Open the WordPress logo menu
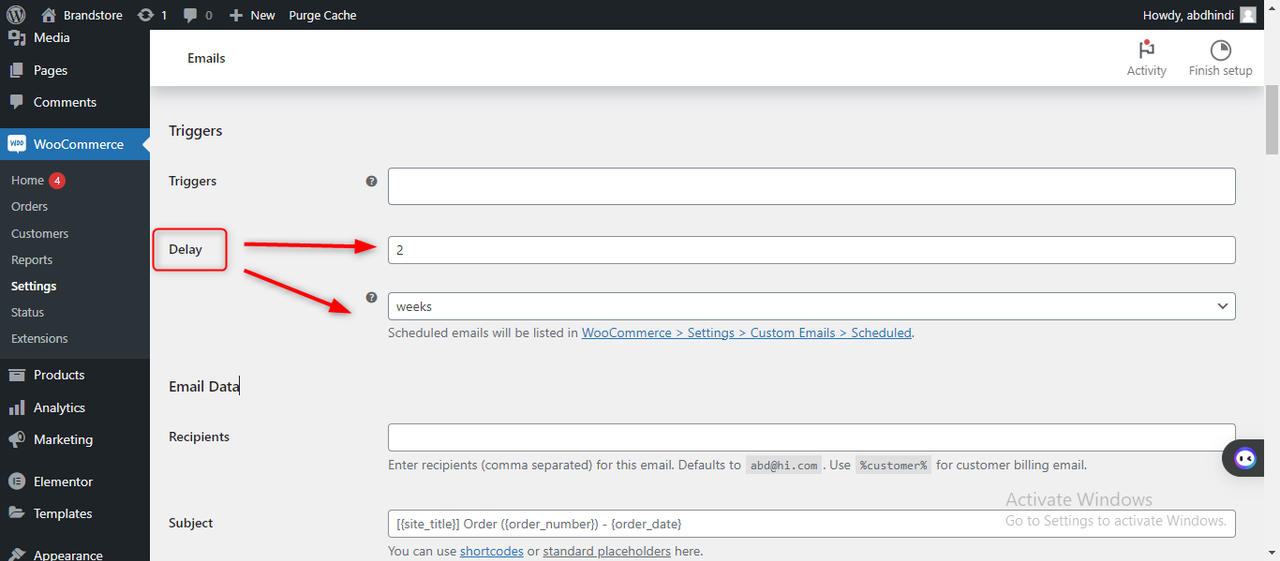 16,15
